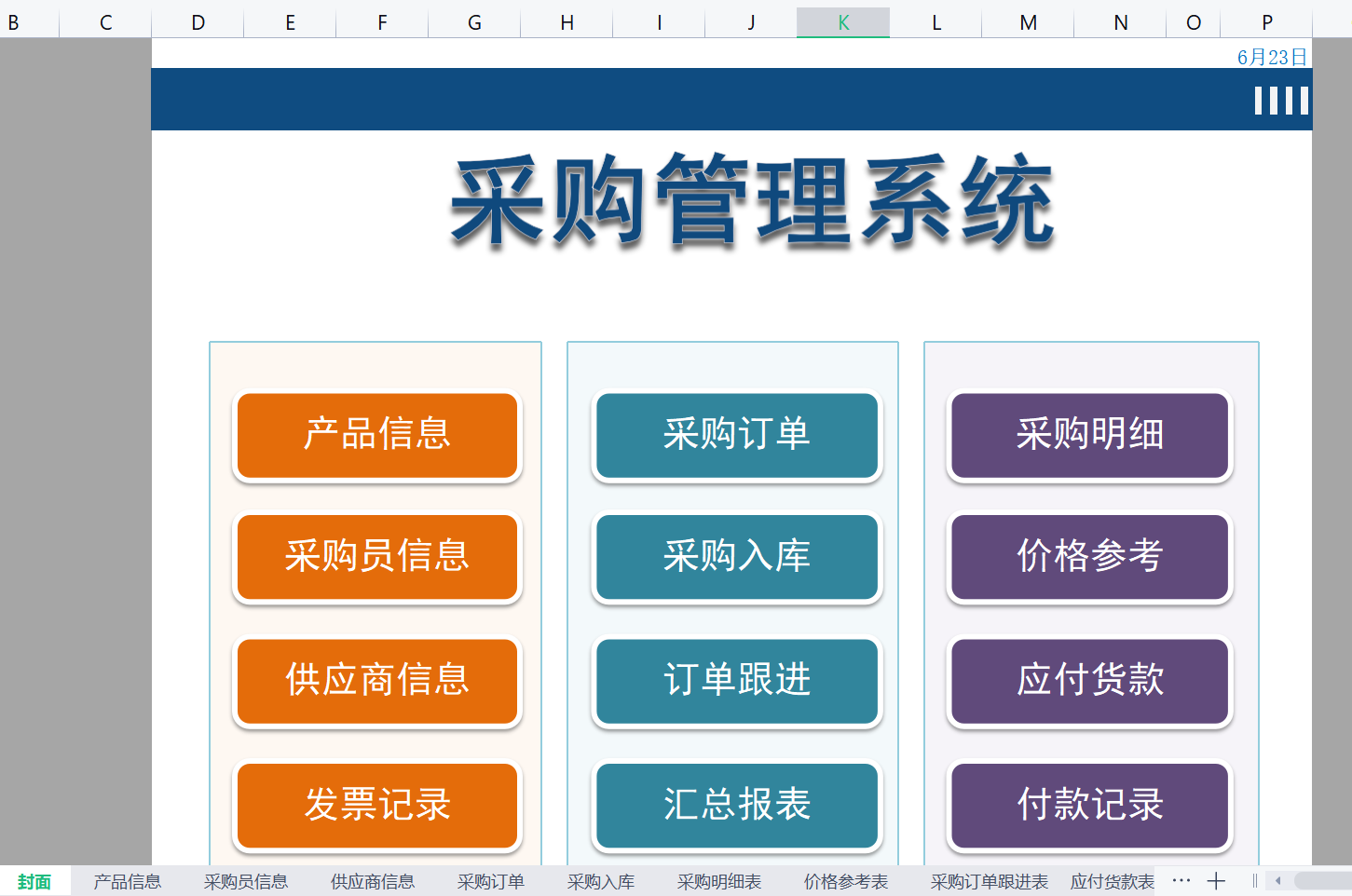Select column L header
This screenshot has width=1352, height=896.
[935, 22]
